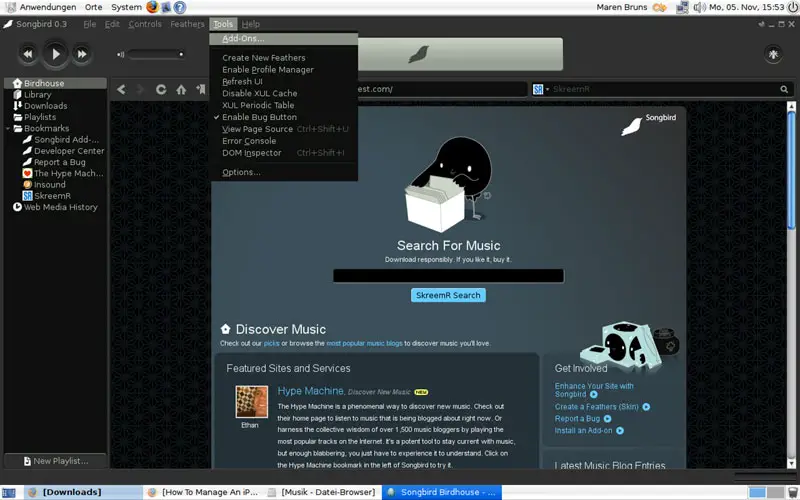
Task: Follow the picks link
Action: [x=271, y=343]
